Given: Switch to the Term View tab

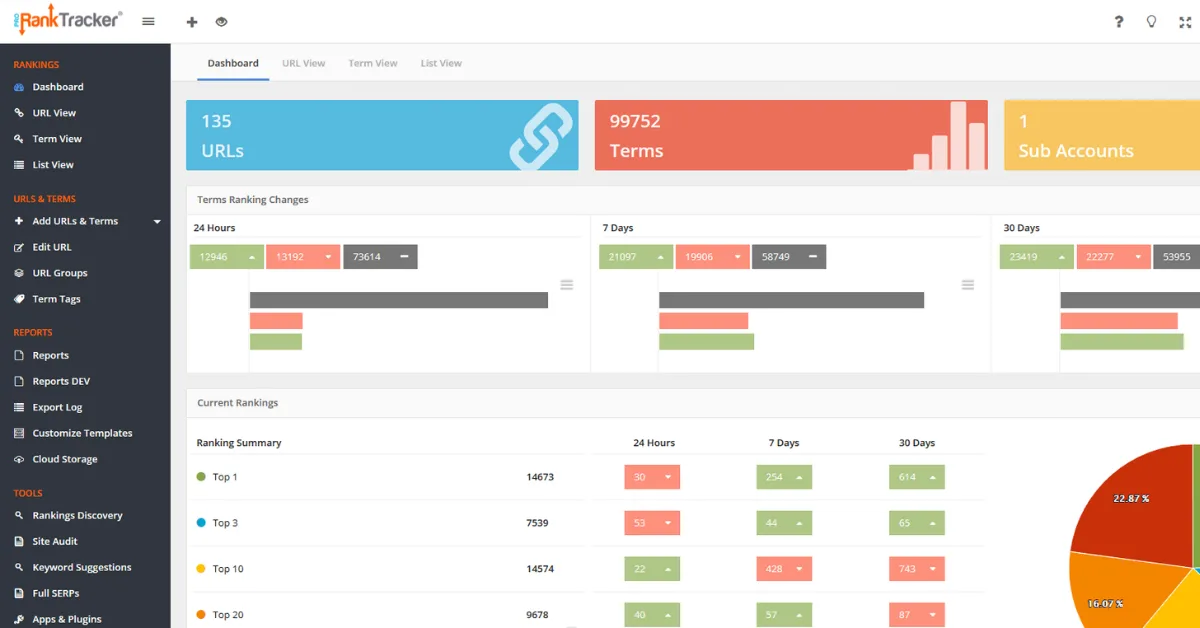Looking at the screenshot, I should [x=373, y=62].
